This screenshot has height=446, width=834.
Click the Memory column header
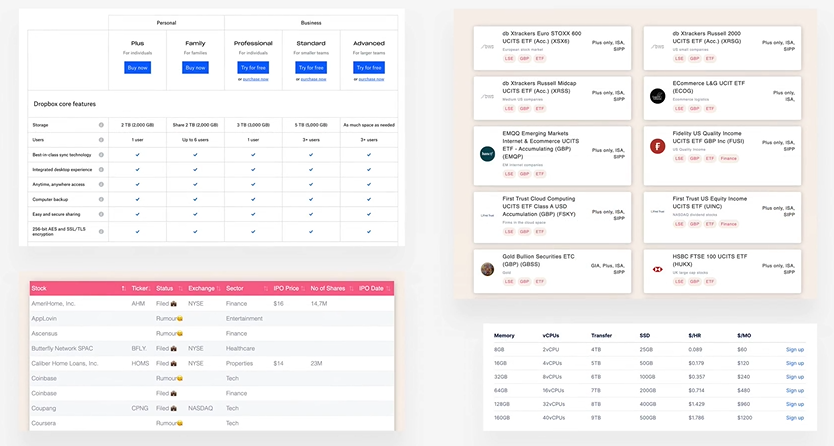pyautogui.click(x=504, y=335)
